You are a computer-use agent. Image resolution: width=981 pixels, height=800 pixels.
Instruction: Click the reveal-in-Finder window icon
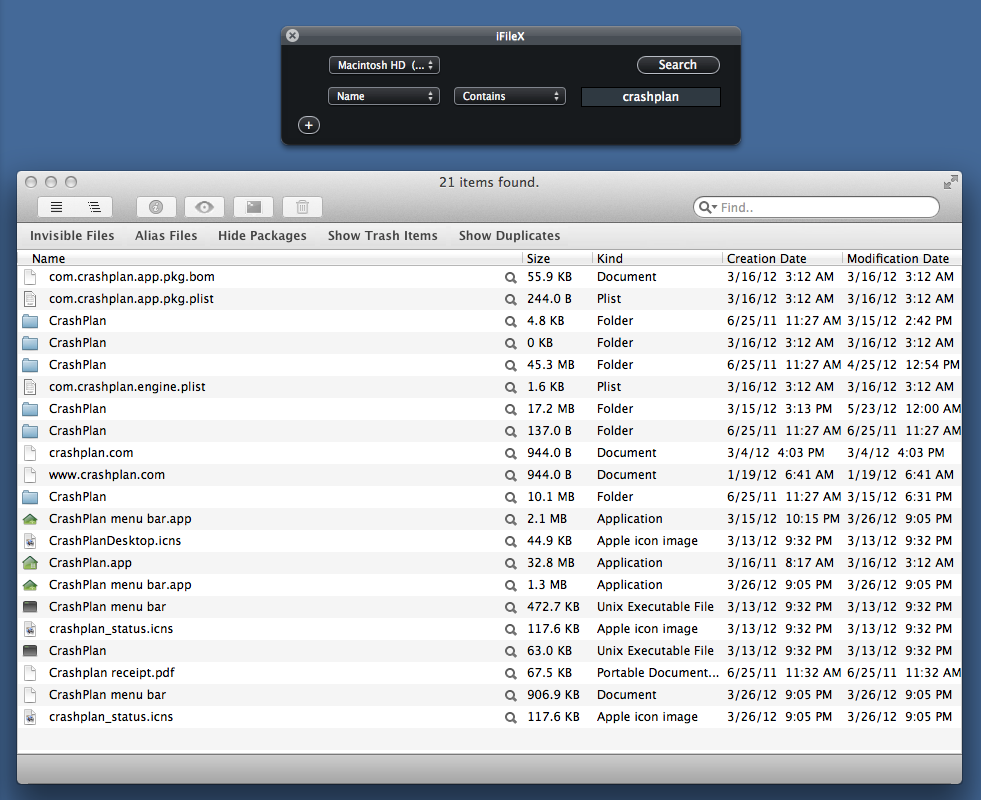tap(253, 207)
